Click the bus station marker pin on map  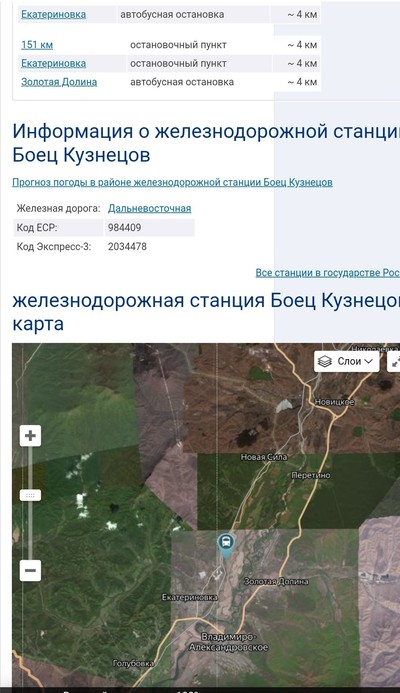(226, 546)
